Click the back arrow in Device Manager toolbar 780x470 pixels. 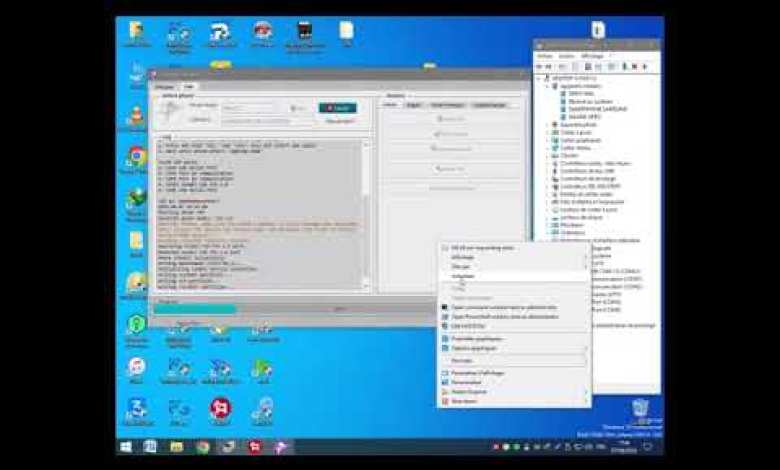(541, 66)
